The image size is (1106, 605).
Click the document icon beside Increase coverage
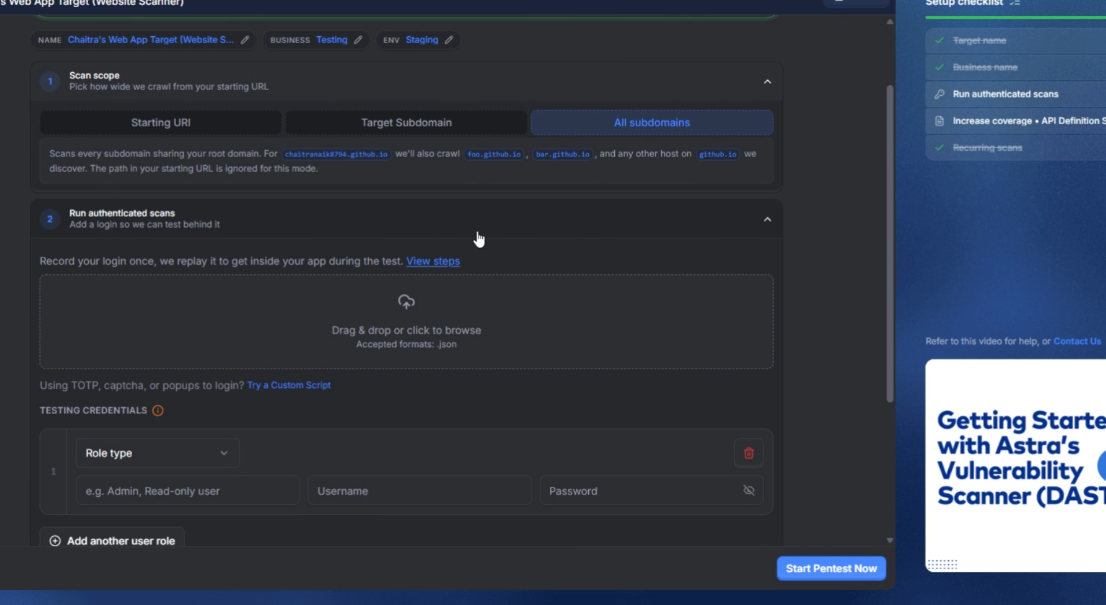(940, 121)
